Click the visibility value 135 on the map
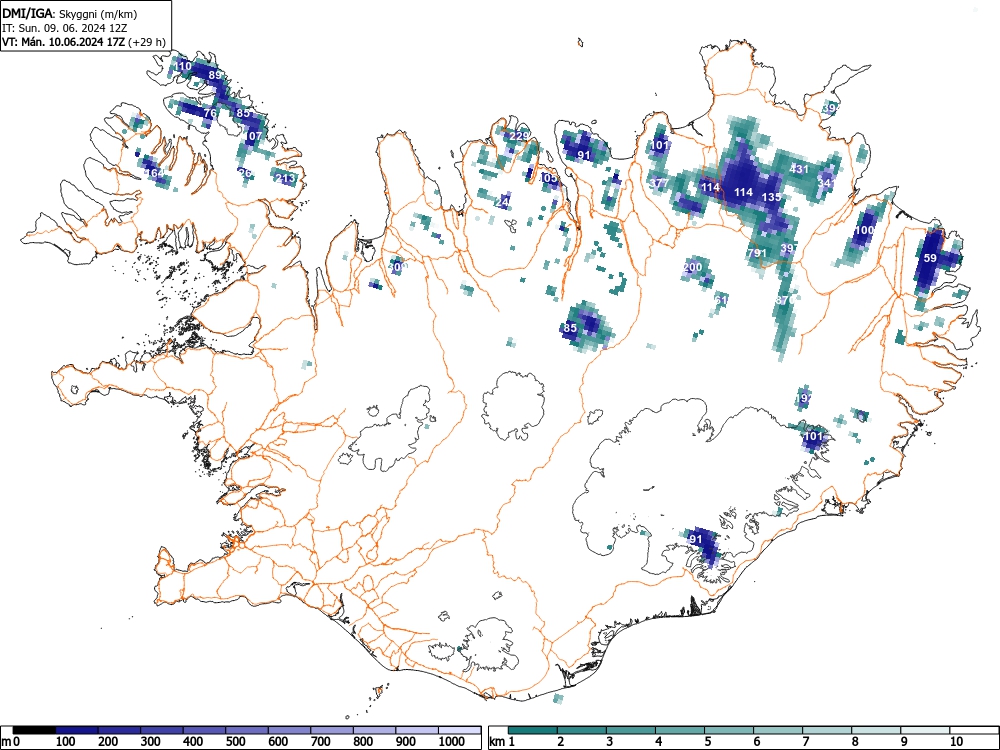This screenshot has height=750, width=1000. point(772,197)
